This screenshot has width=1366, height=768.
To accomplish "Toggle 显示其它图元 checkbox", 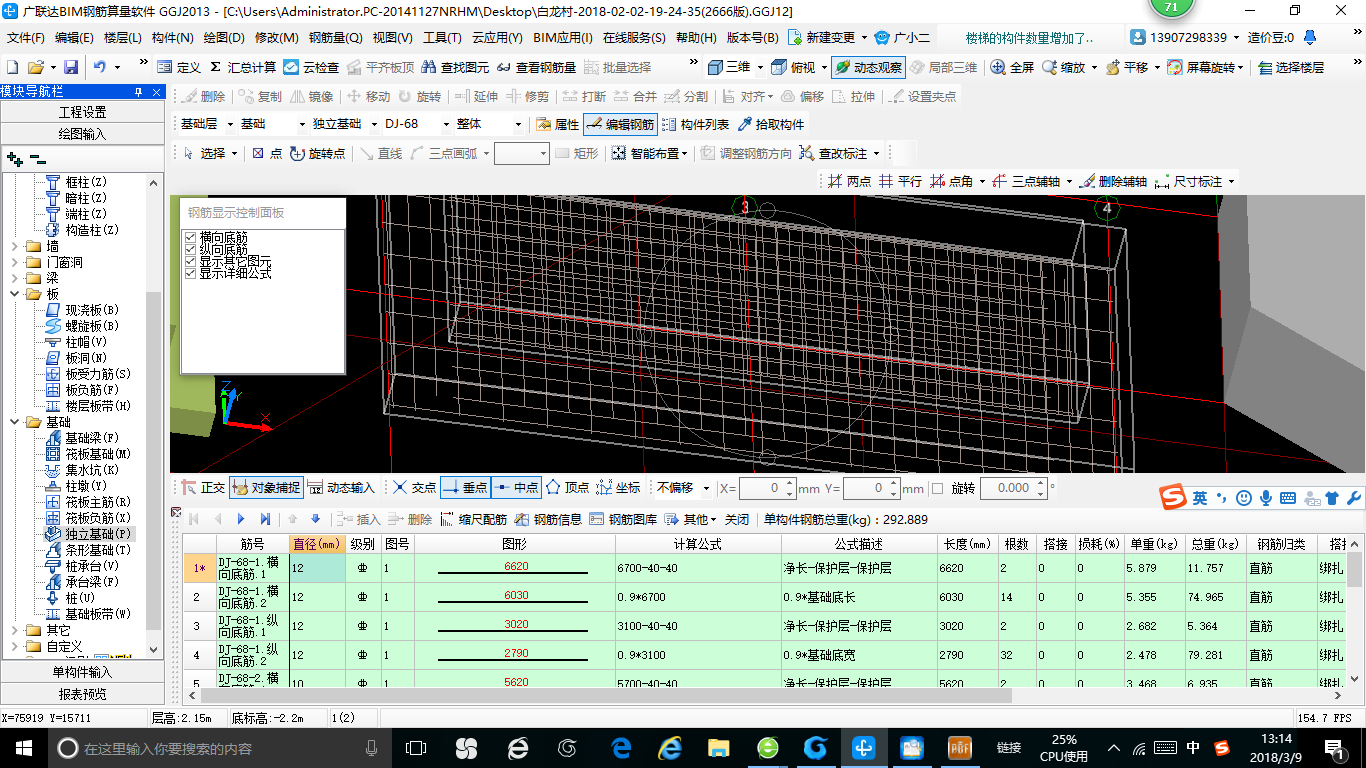I will [x=191, y=261].
